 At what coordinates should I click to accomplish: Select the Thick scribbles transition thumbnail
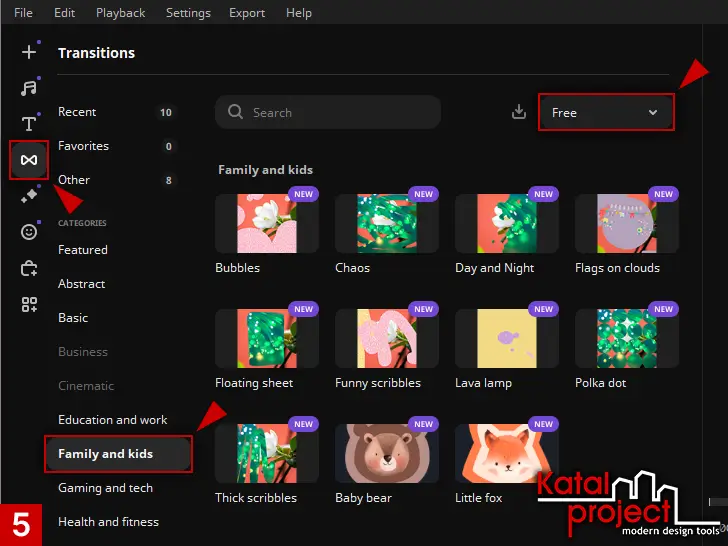click(x=267, y=453)
